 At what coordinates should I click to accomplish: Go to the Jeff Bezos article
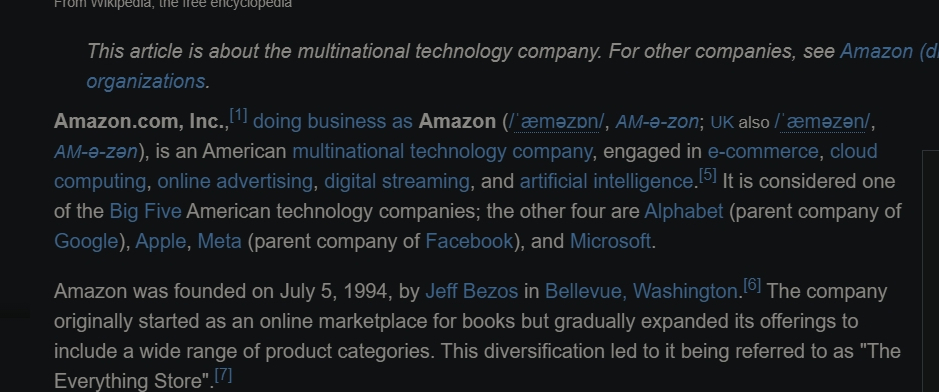tap(471, 292)
